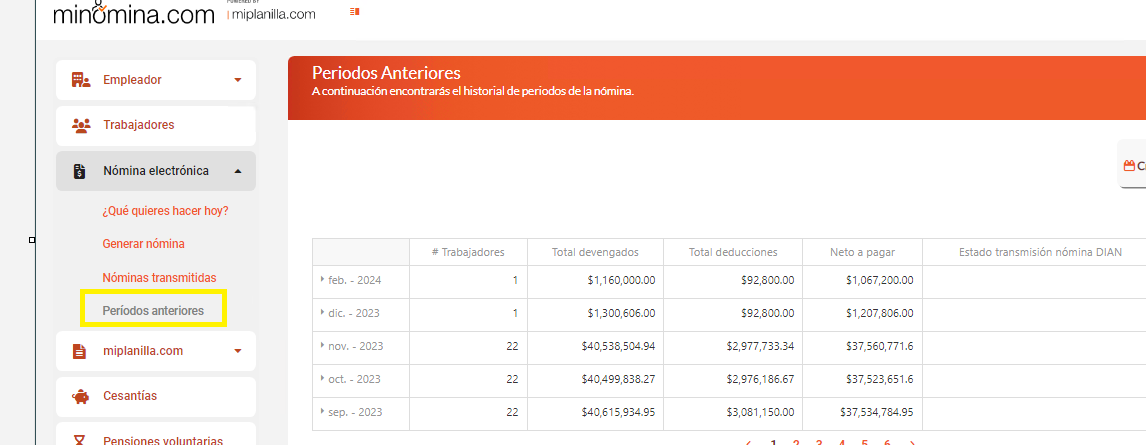Click the # Trabajadores column header
This screenshot has width=1146, height=445.
pos(468,252)
